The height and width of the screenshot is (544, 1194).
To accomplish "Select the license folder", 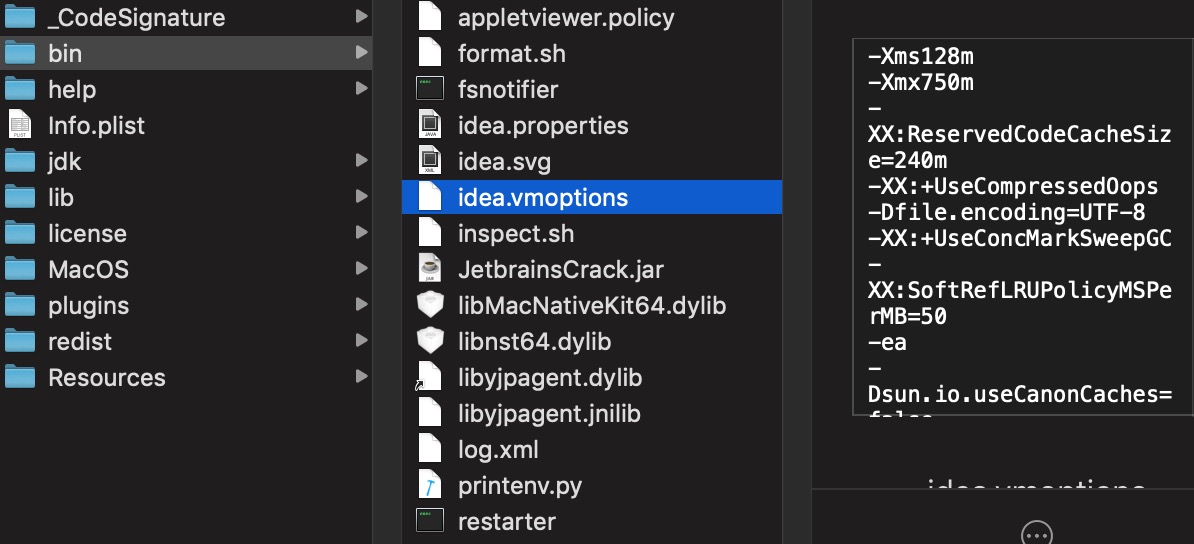I will click(x=186, y=233).
